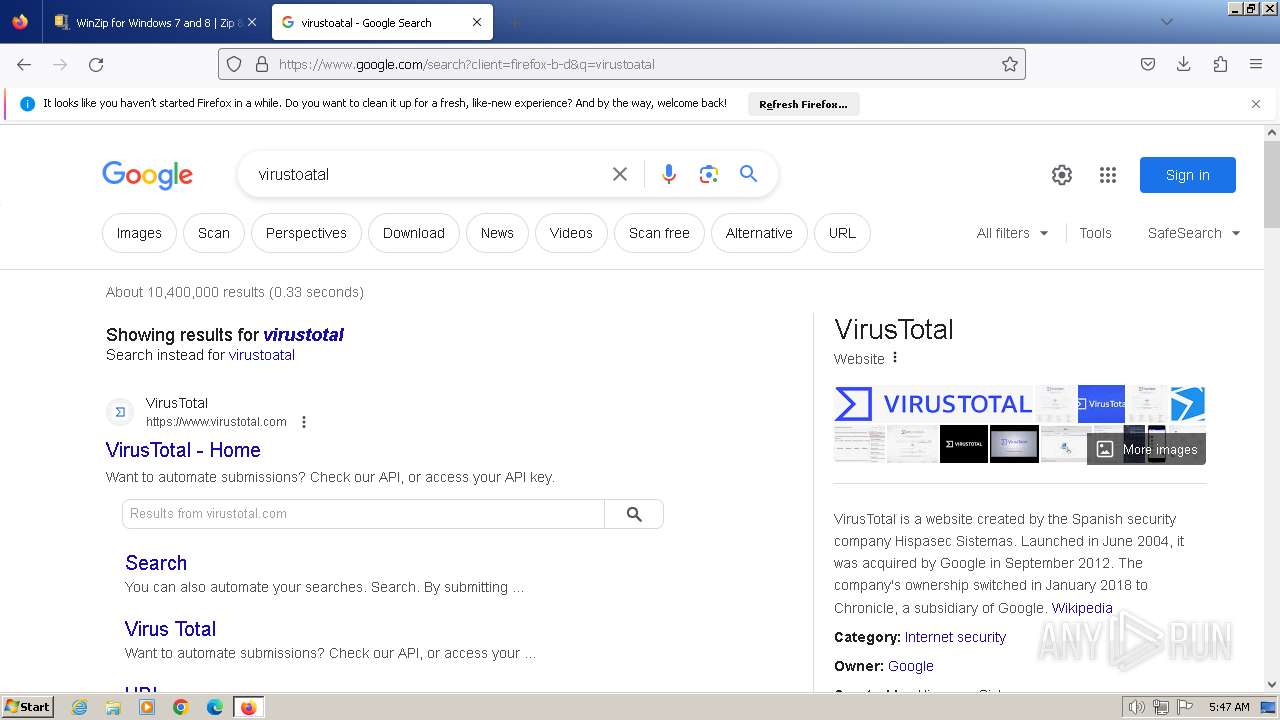Go back using the back arrow
This screenshot has height=720, width=1280.
(24, 64)
